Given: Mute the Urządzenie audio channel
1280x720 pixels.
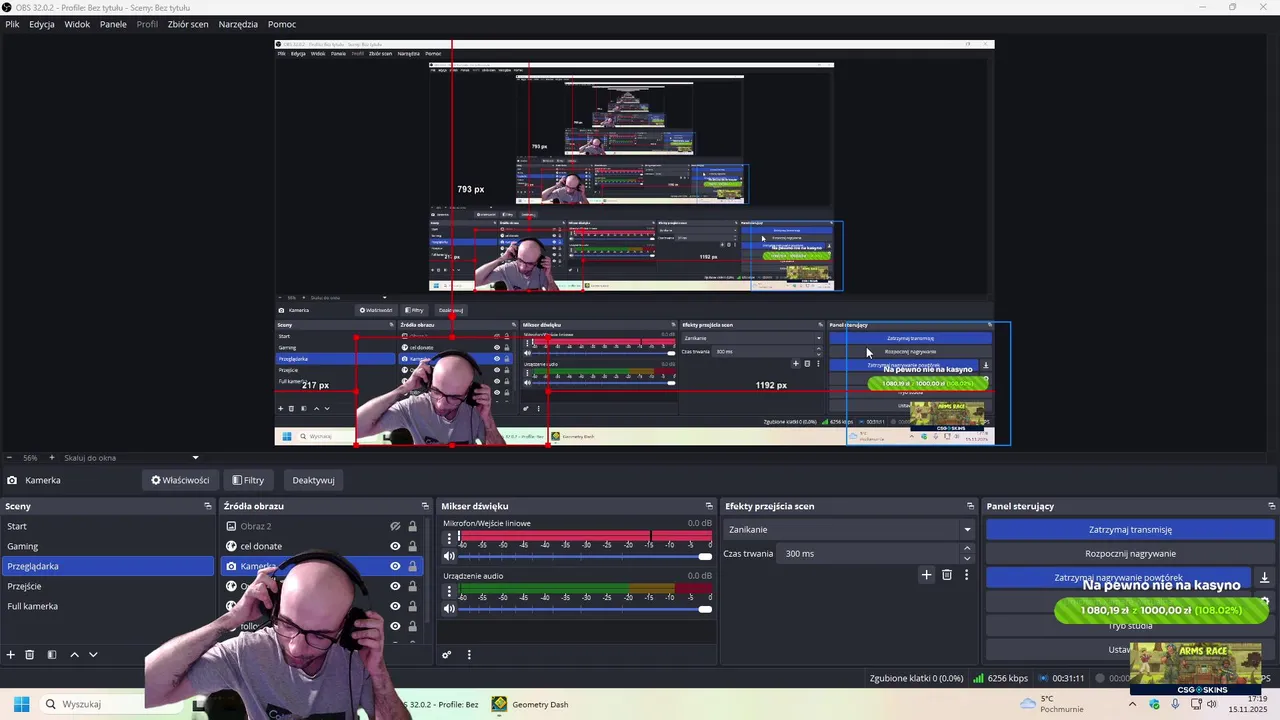Looking at the screenshot, I should [x=449, y=608].
